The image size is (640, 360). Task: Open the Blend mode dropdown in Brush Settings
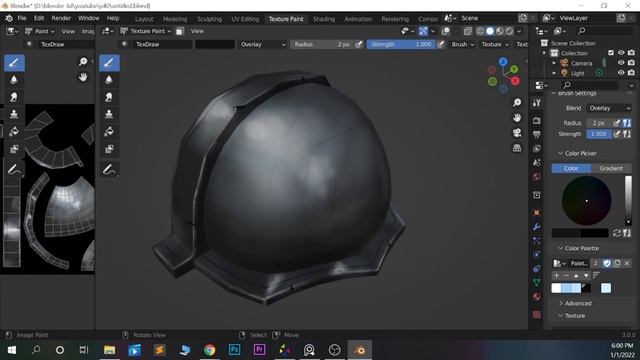[x=609, y=108]
